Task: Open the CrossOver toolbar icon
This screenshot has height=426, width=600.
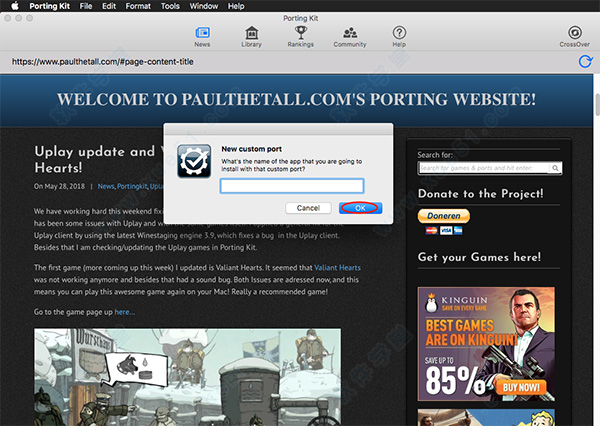Action: coord(574,36)
